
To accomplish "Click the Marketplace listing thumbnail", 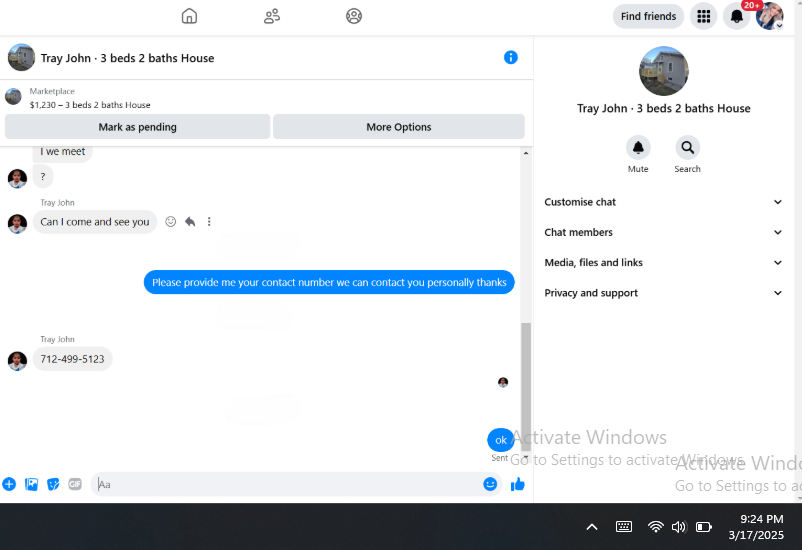I will tap(13, 96).
